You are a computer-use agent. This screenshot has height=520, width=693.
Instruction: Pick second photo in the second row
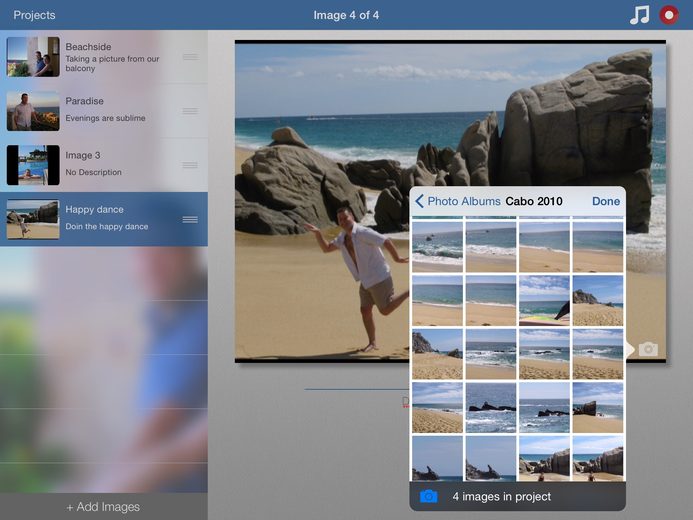coord(491,300)
